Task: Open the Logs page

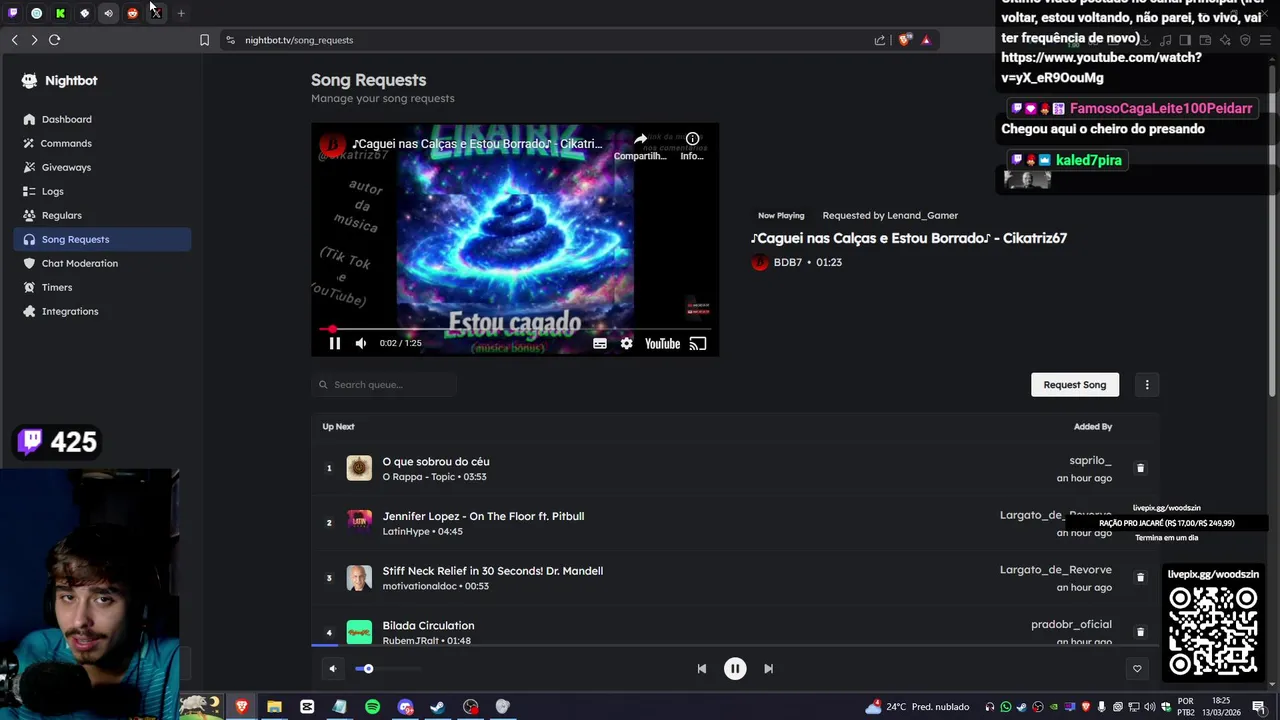Action: coord(52,191)
